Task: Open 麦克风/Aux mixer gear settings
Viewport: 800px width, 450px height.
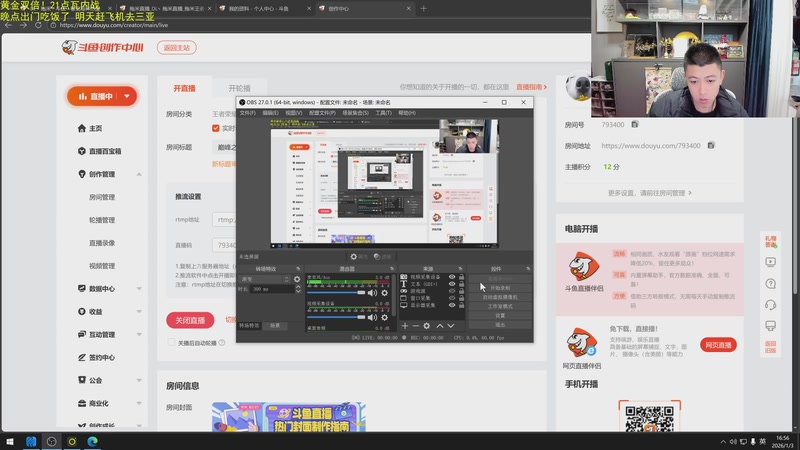Action: (x=385, y=293)
